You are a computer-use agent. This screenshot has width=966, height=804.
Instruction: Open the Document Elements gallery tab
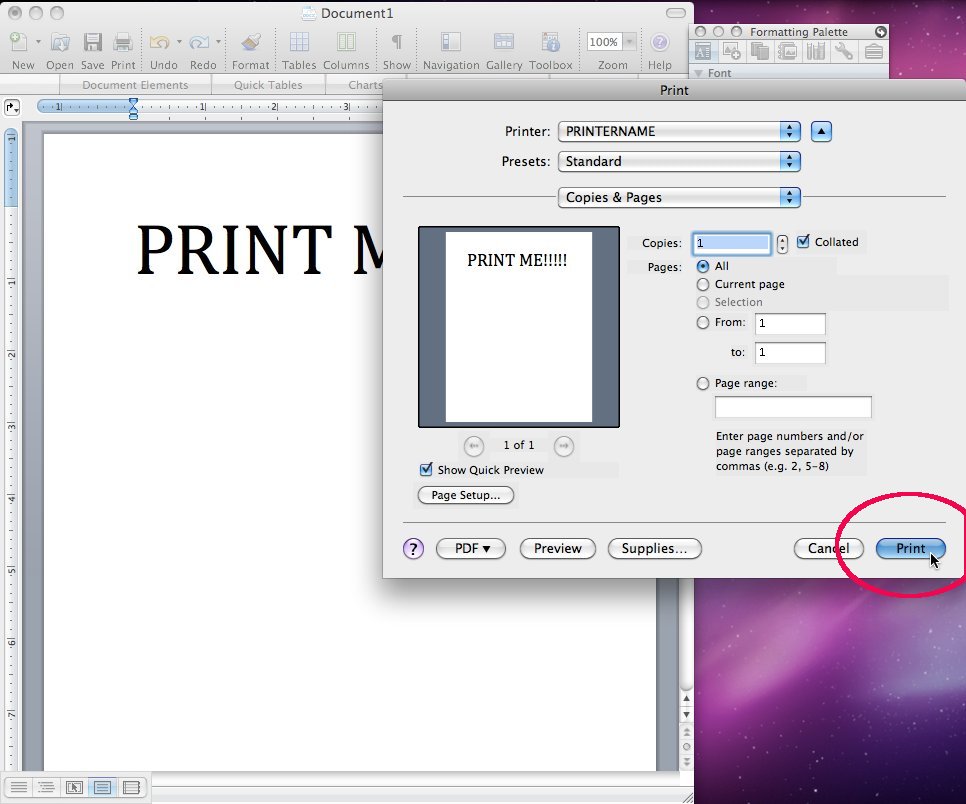(135, 84)
